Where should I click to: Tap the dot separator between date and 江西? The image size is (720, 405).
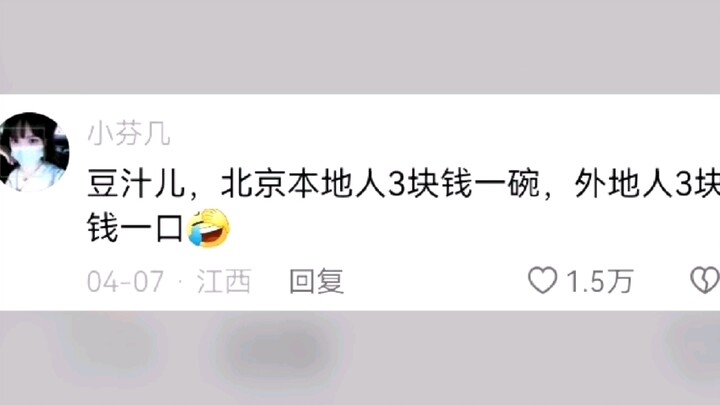180,281
